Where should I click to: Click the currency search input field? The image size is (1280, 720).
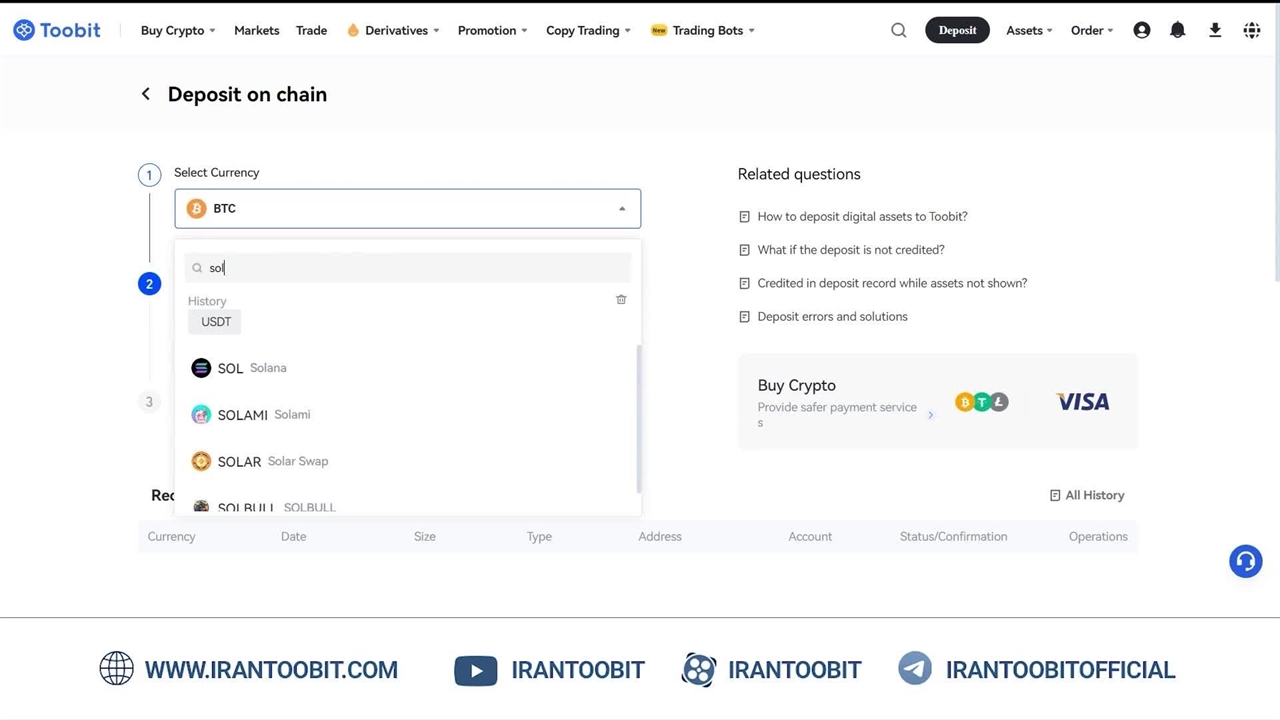(x=410, y=268)
